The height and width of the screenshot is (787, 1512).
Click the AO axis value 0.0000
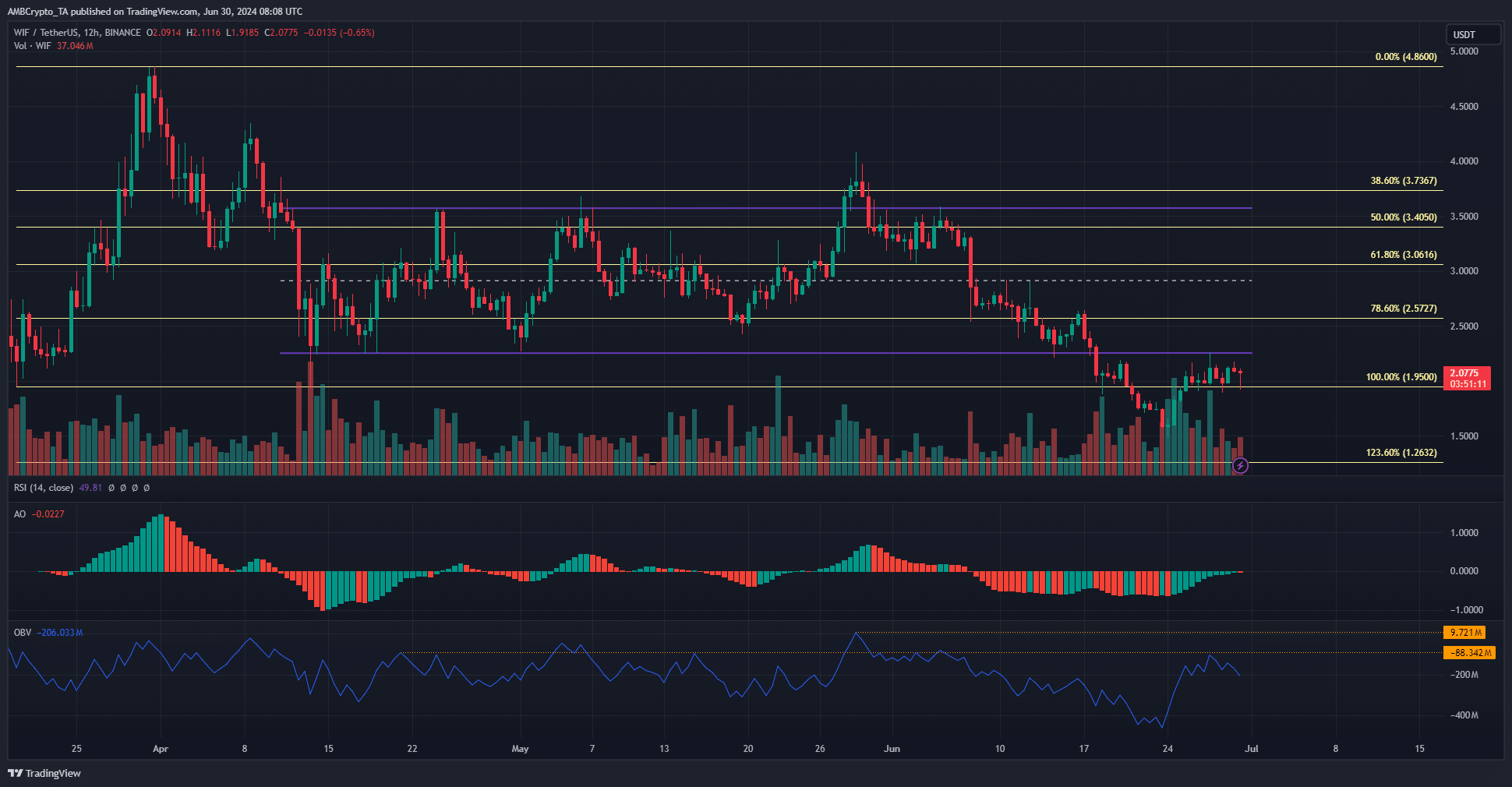point(1464,571)
